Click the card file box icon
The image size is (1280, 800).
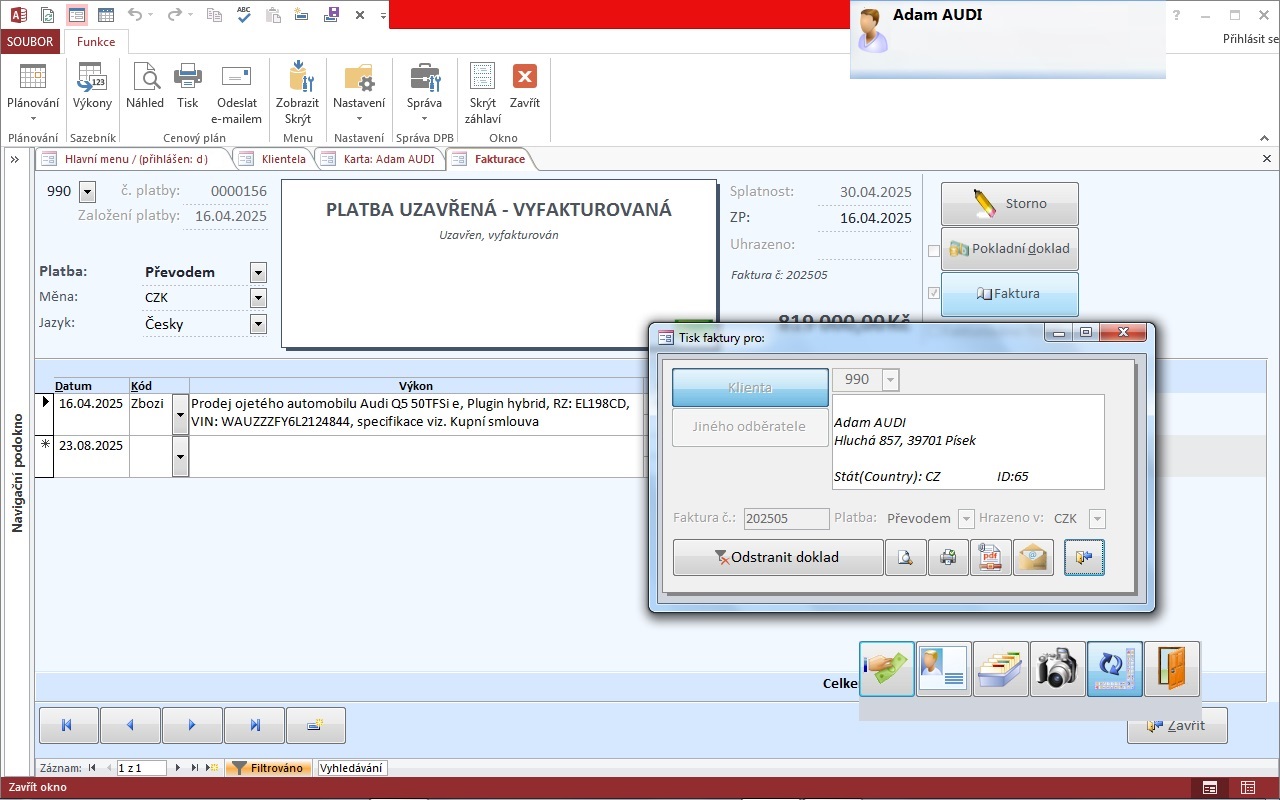click(1000, 669)
